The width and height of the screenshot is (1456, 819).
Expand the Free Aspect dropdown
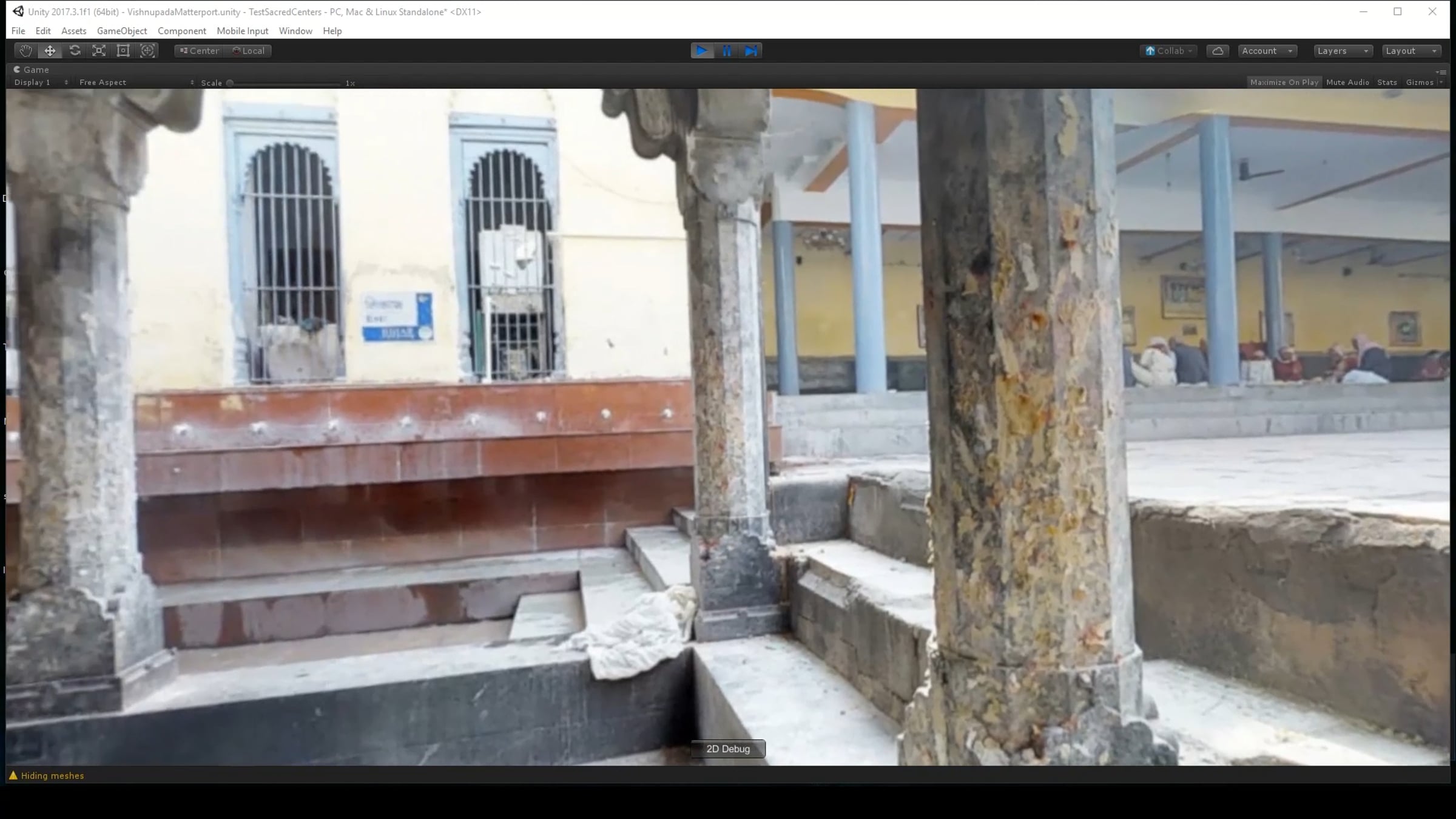(x=136, y=83)
